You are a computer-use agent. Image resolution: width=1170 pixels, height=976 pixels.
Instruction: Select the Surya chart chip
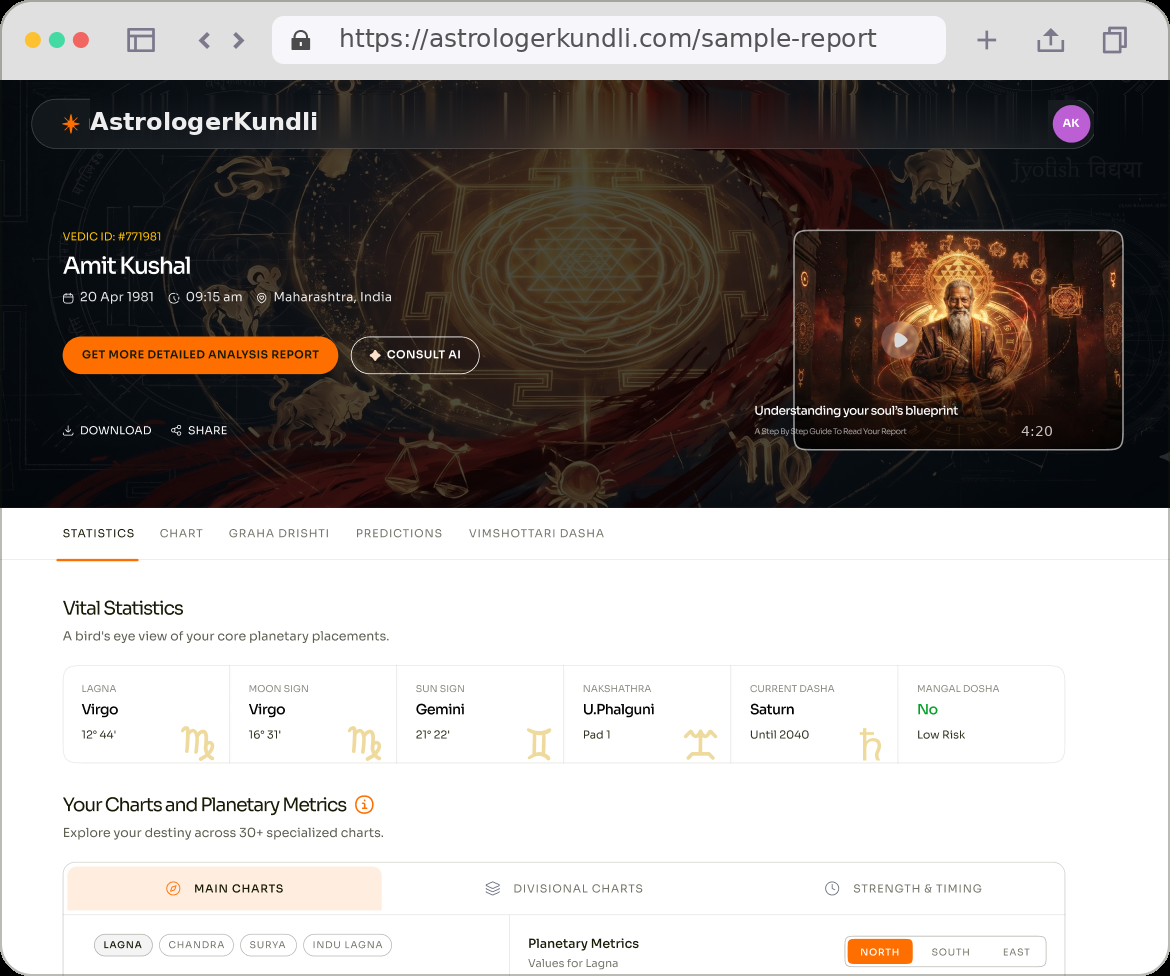[x=268, y=945]
